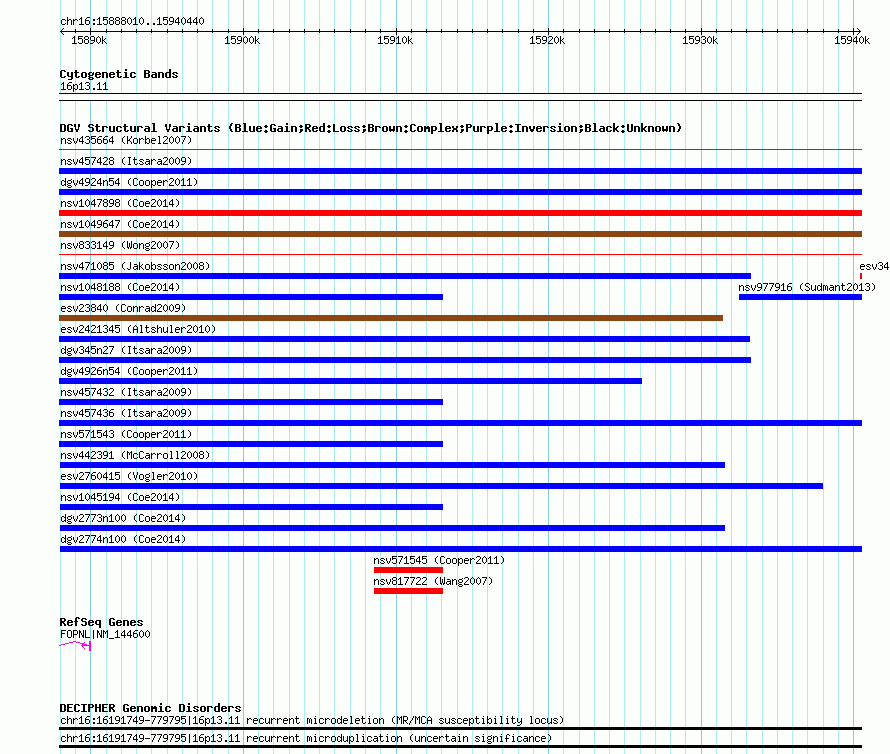This screenshot has height=754, width=890.
Task: Select the magenta FOPNL gene glyph
Action: pyautogui.click(x=75, y=645)
